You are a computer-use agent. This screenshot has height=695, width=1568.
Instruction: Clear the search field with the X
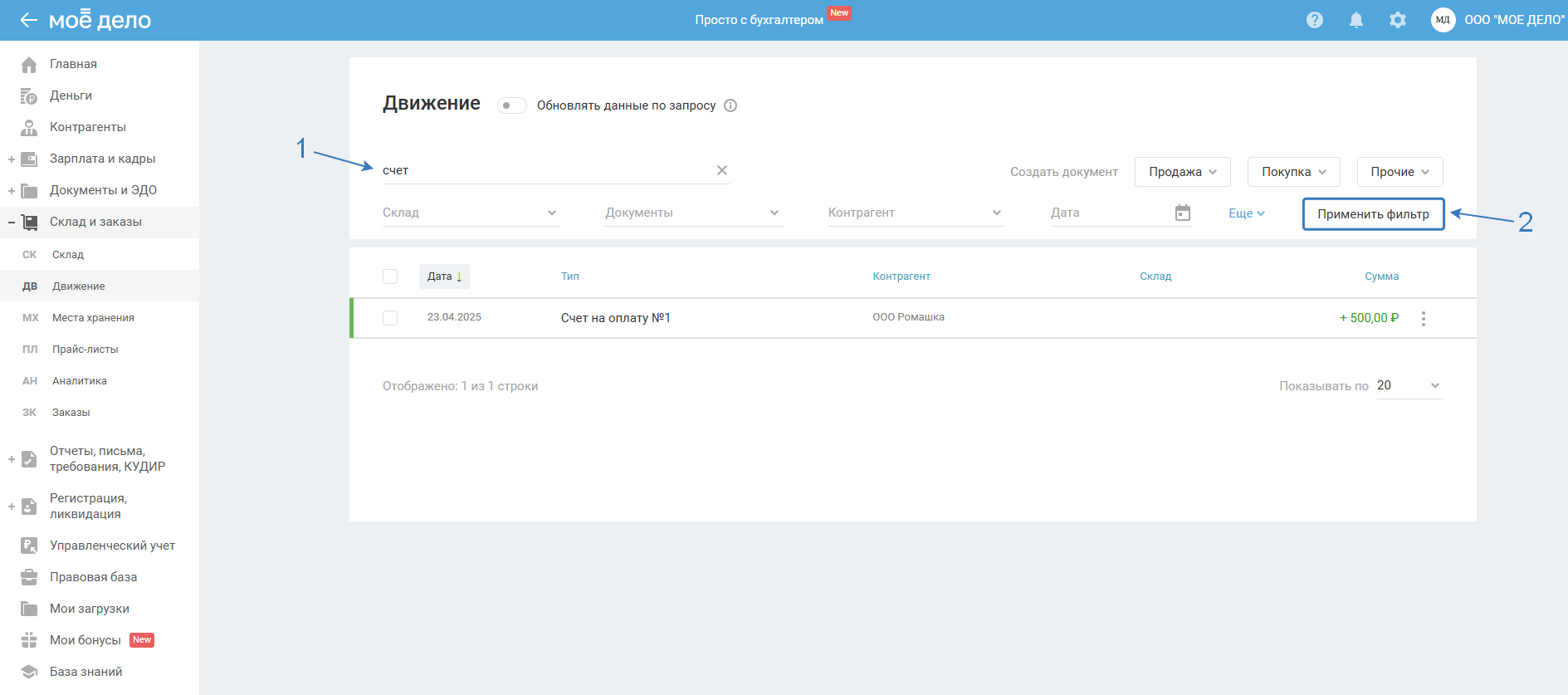coord(722,170)
